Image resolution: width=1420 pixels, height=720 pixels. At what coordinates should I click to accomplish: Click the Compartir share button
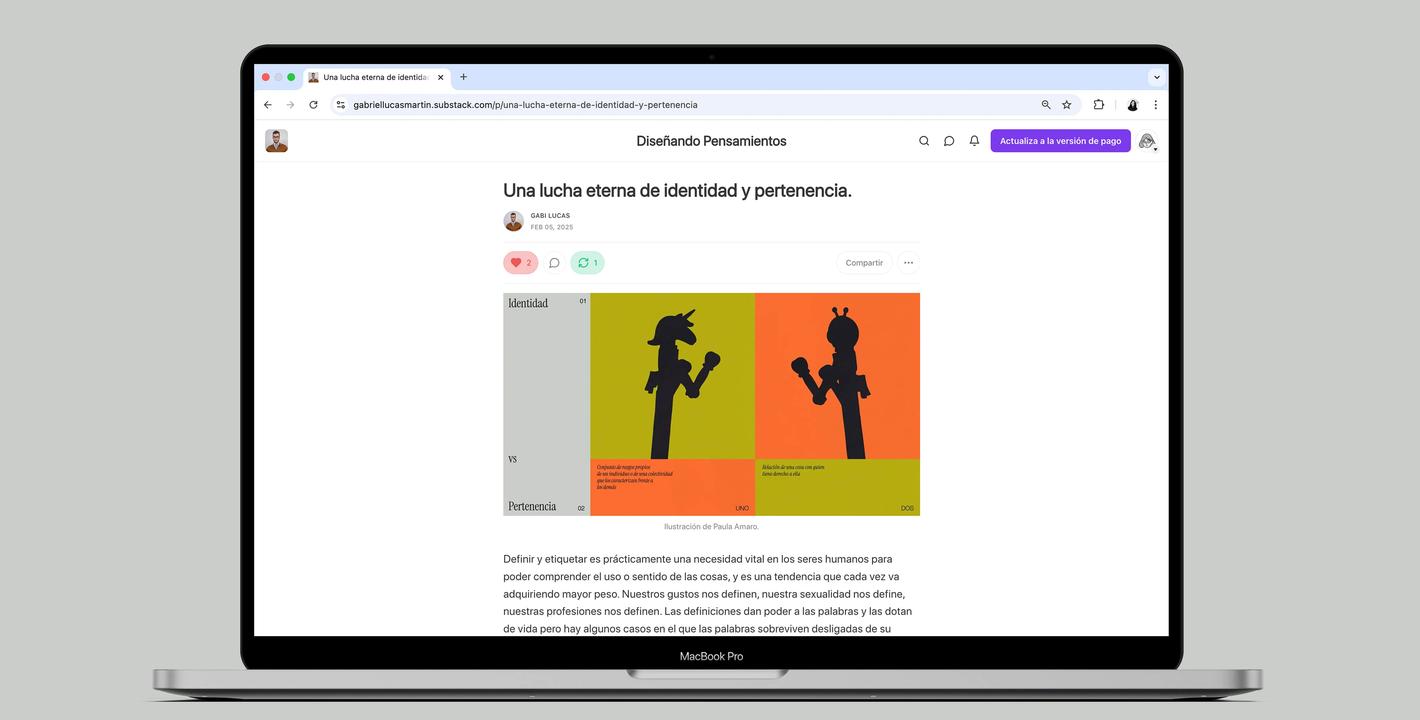click(864, 263)
